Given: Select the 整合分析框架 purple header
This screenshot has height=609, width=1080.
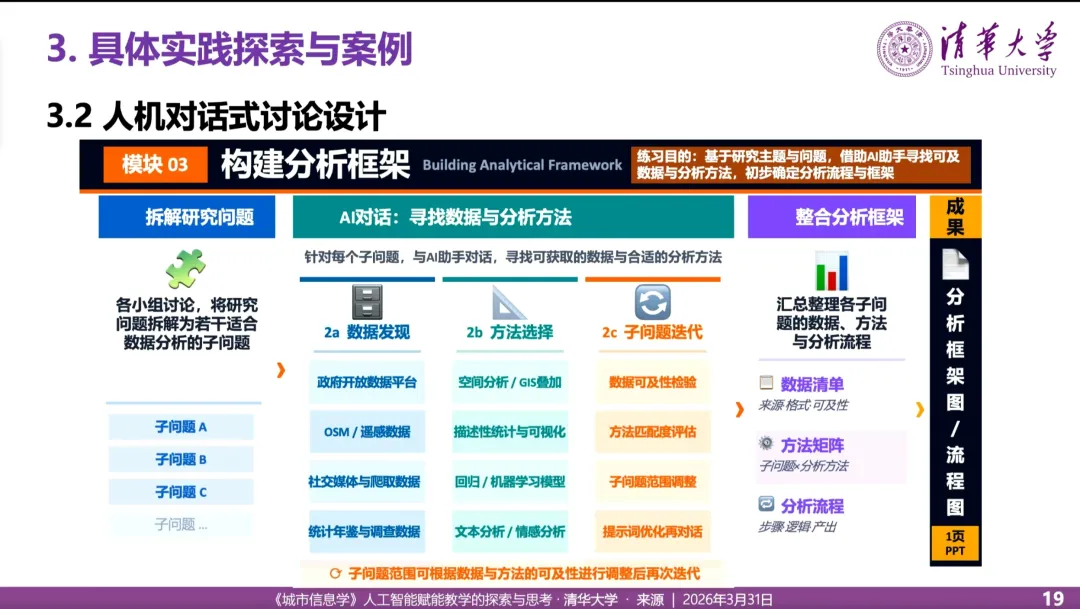Looking at the screenshot, I should pyautogui.click(x=832, y=217).
